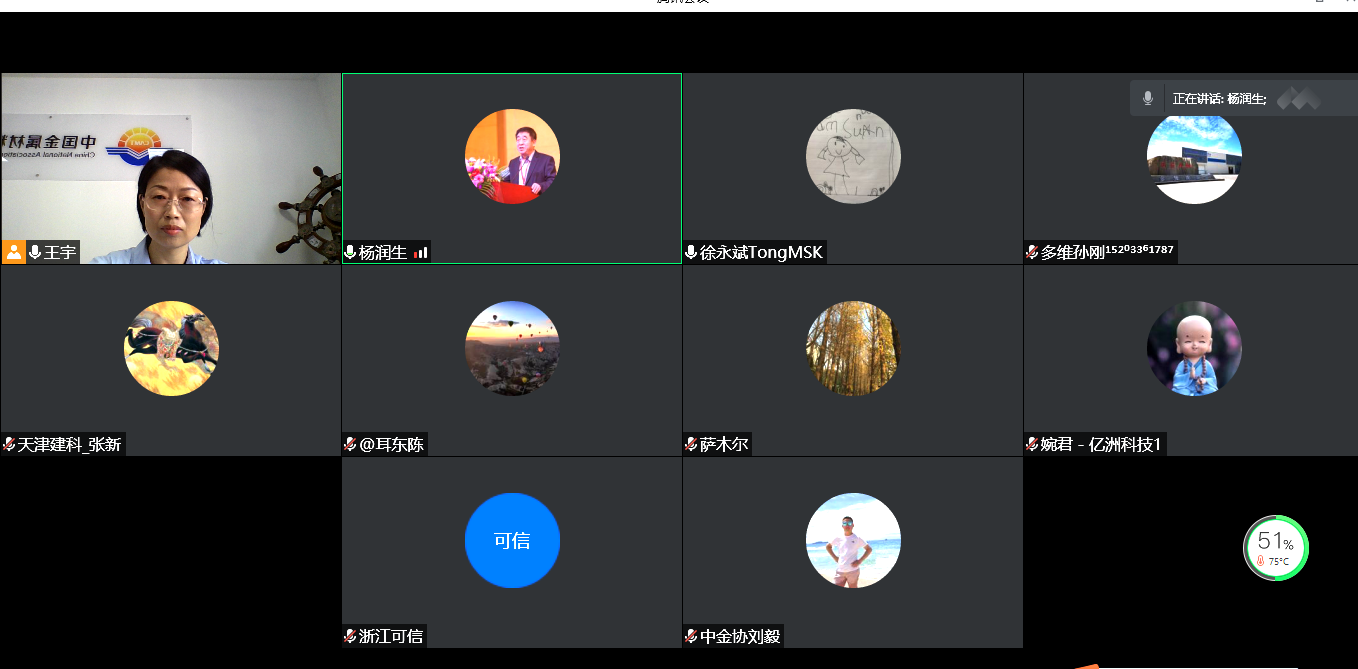Open 杨润生's circular profile avatar
This screenshot has height=669, width=1358.
(x=512, y=157)
